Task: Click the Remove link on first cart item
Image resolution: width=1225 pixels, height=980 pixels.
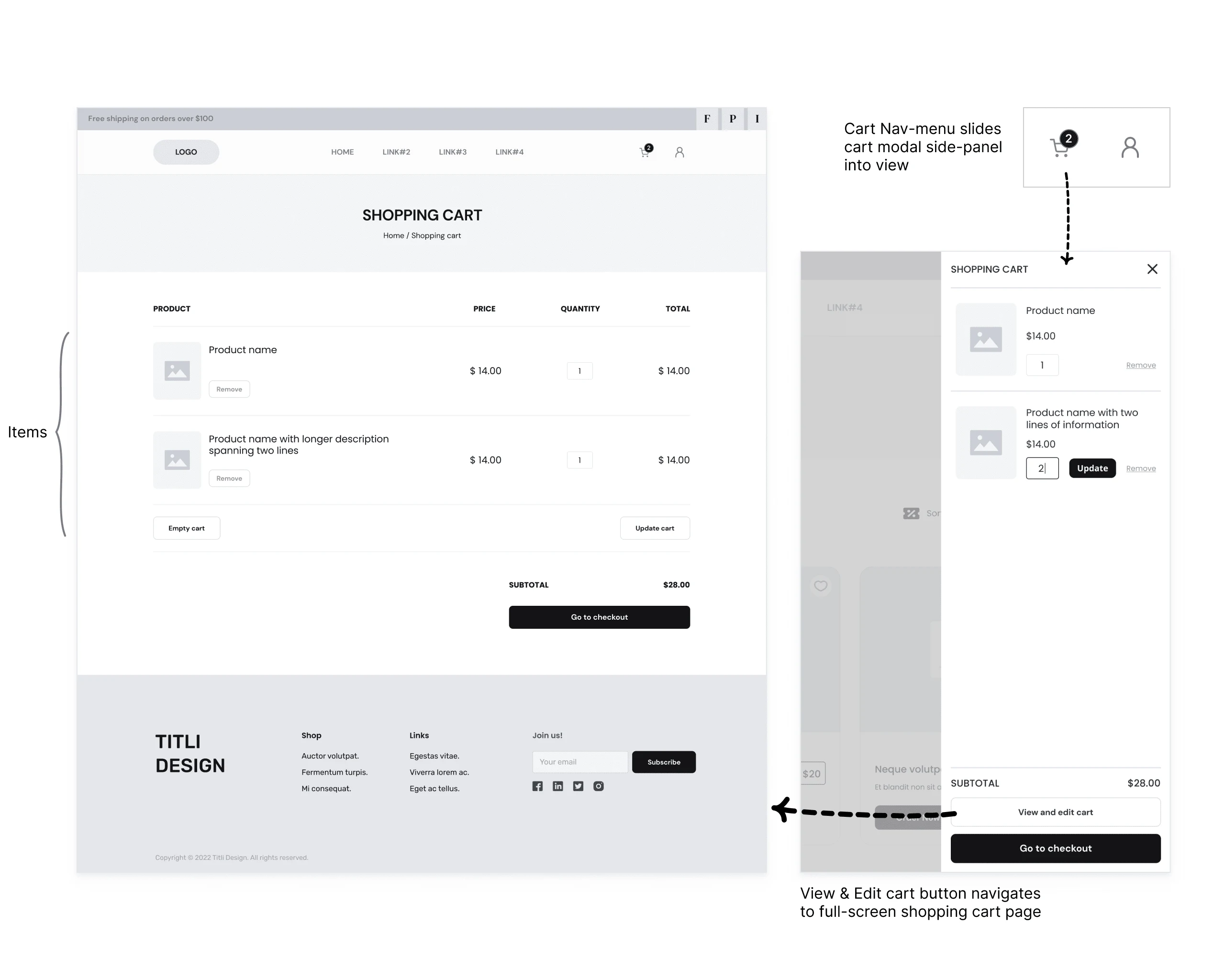Action: [229, 388]
